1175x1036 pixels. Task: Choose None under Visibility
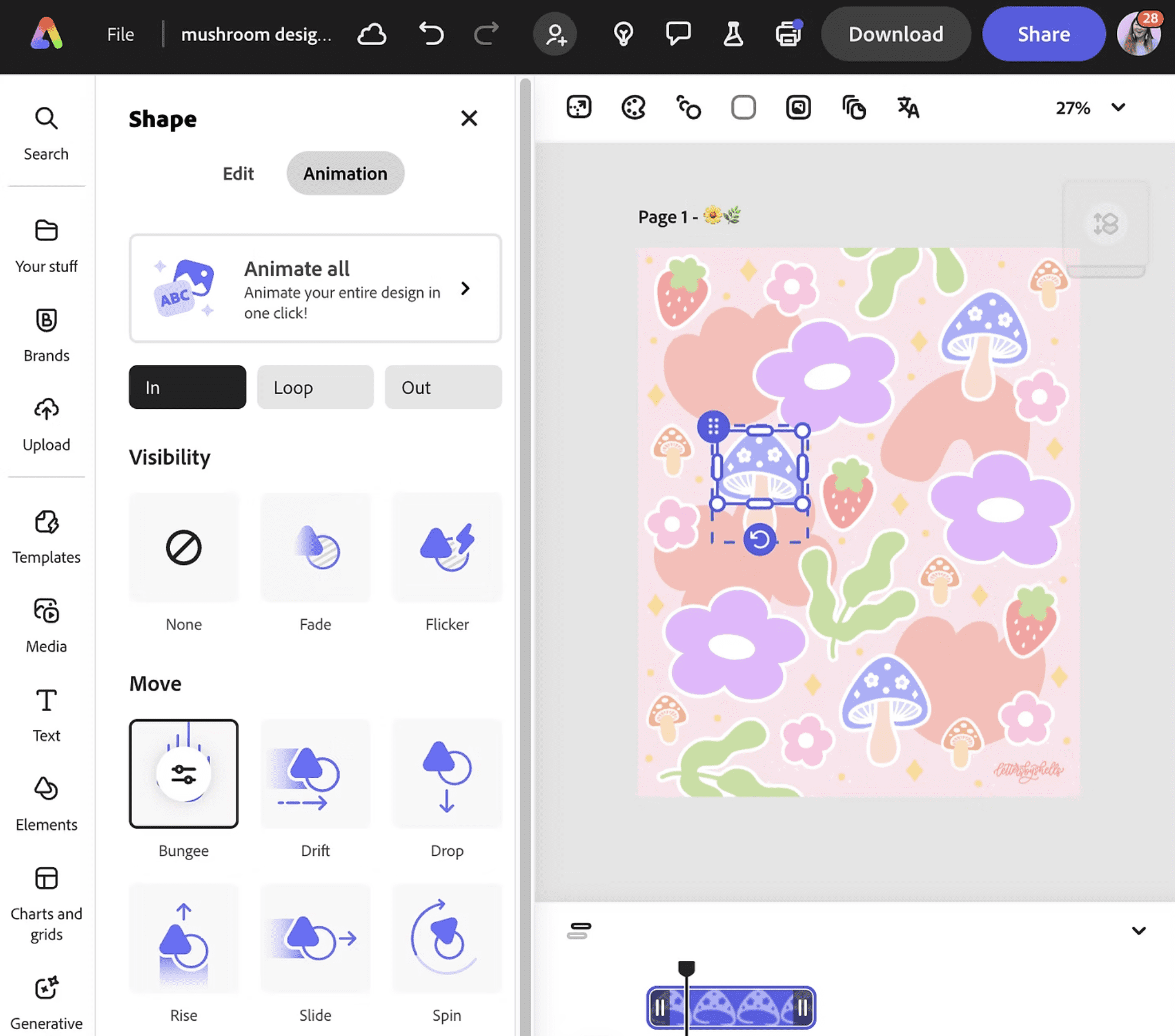coord(184,548)
